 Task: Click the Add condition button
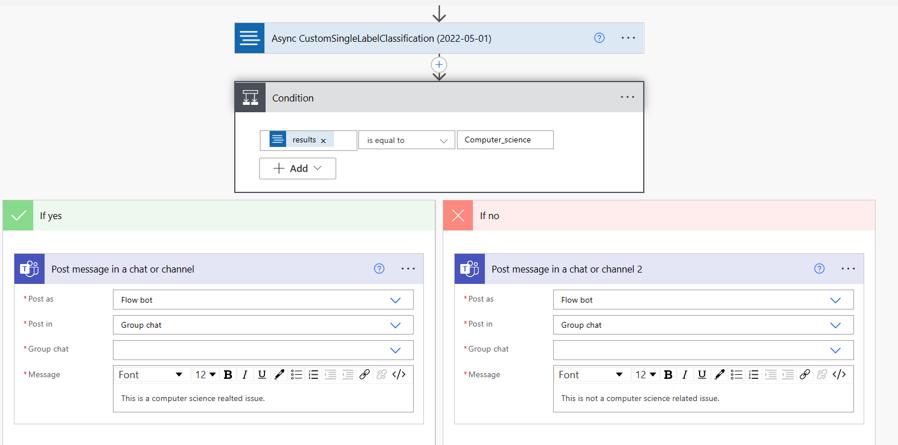(298, 168)
